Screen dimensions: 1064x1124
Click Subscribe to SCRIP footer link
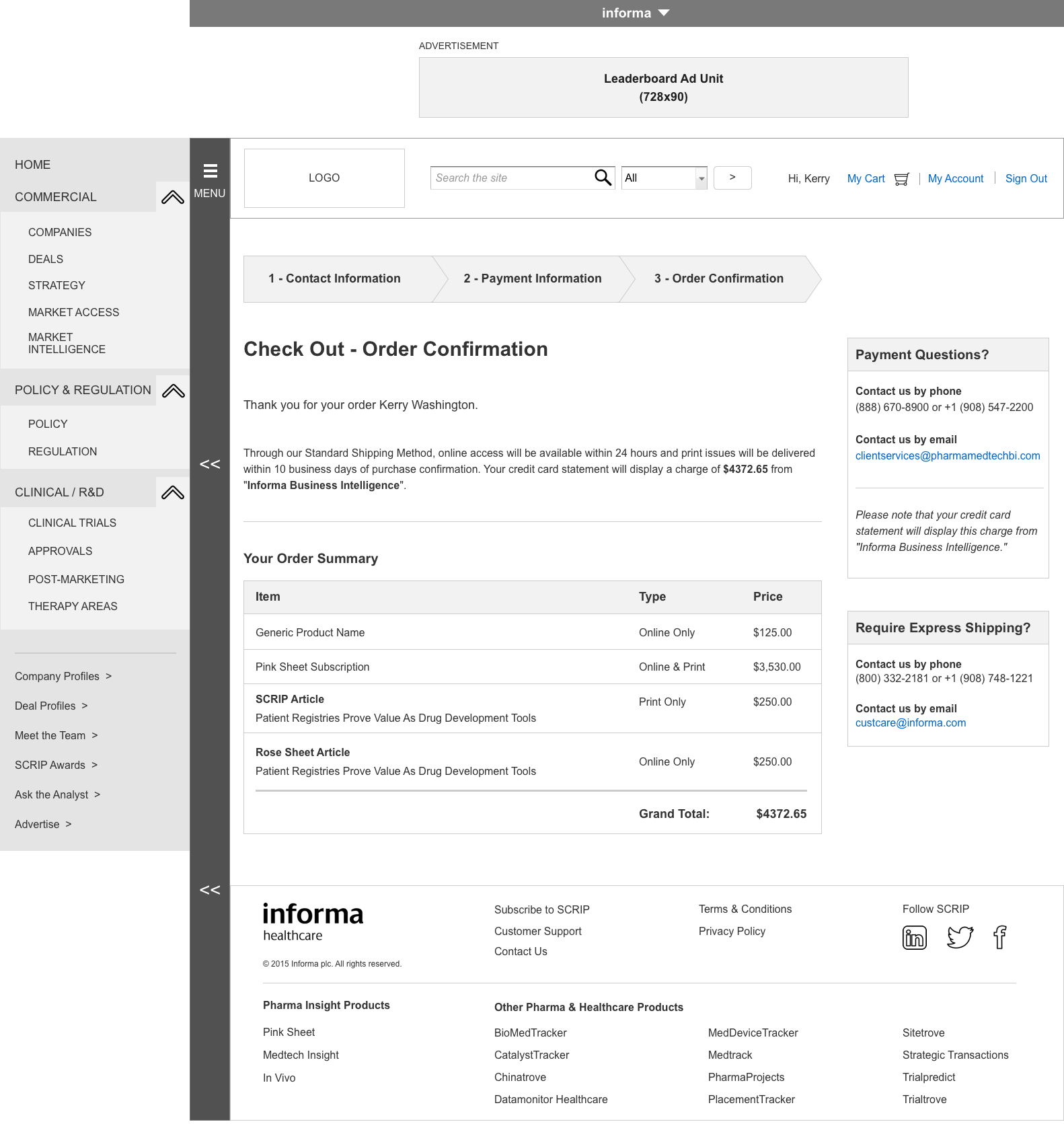542,910
